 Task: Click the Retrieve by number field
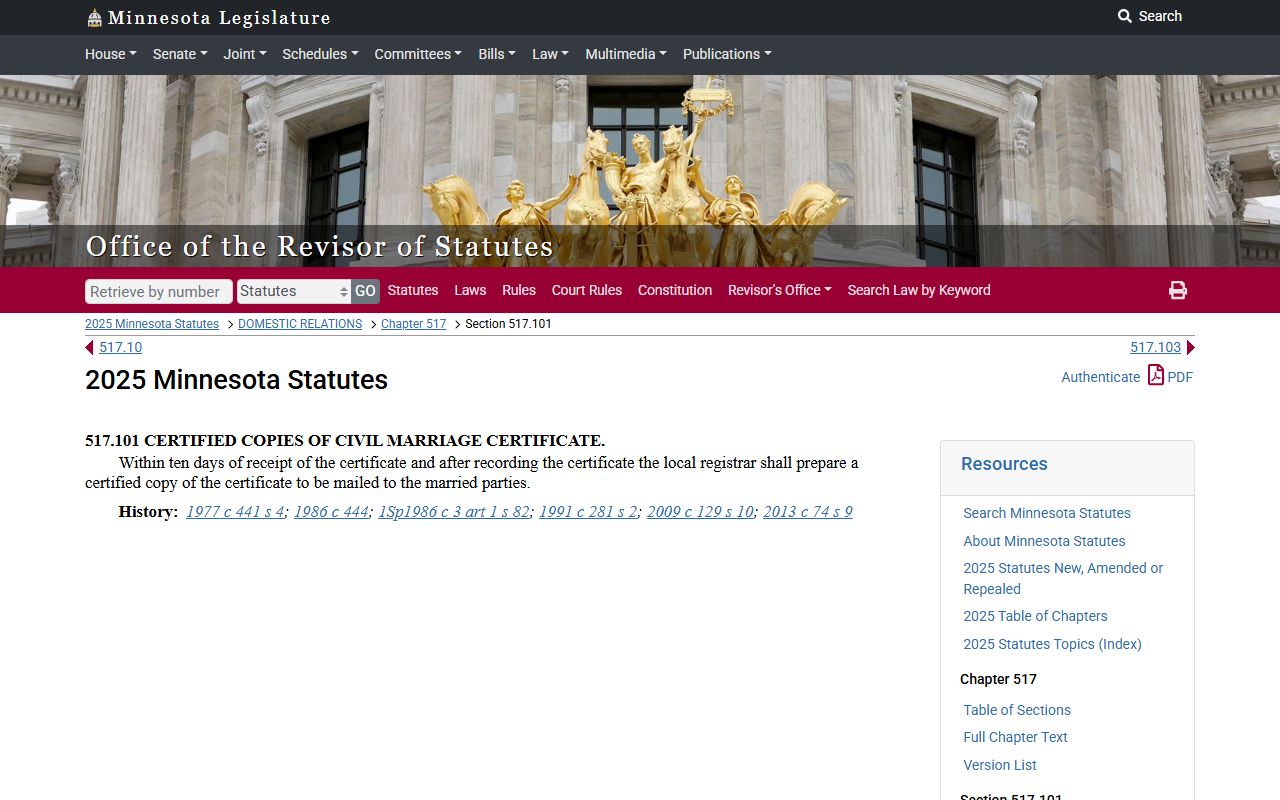tap(159, 291)
